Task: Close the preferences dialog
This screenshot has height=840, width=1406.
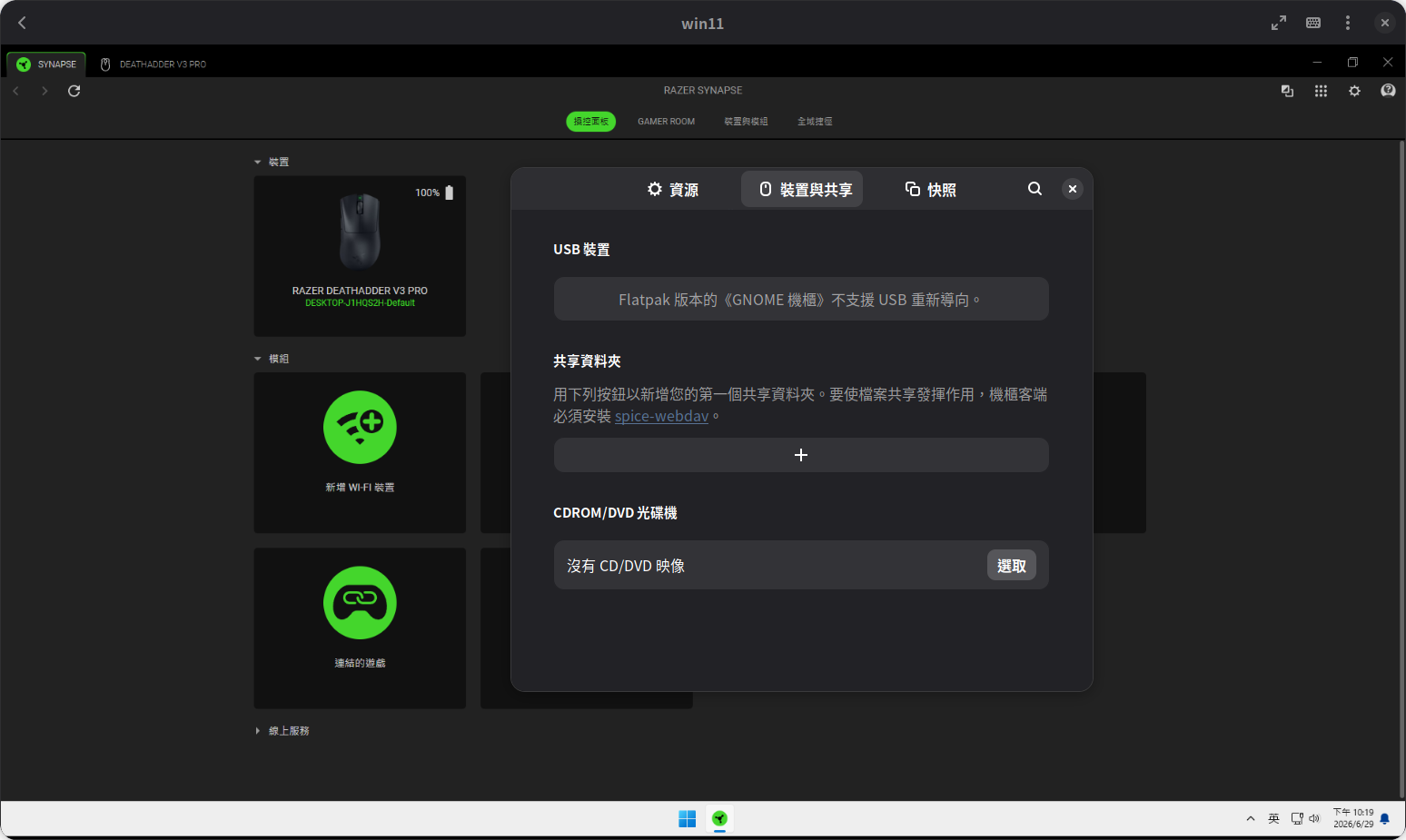Action: [x=1073, y=189]
